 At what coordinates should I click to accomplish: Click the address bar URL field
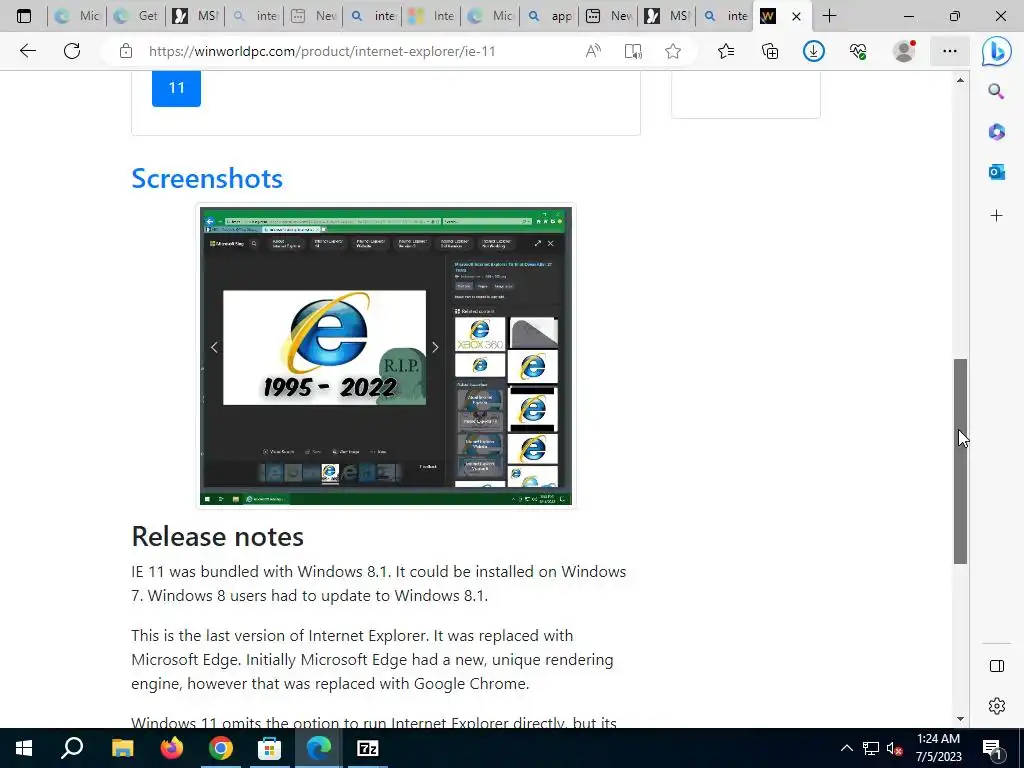[322, 51]
